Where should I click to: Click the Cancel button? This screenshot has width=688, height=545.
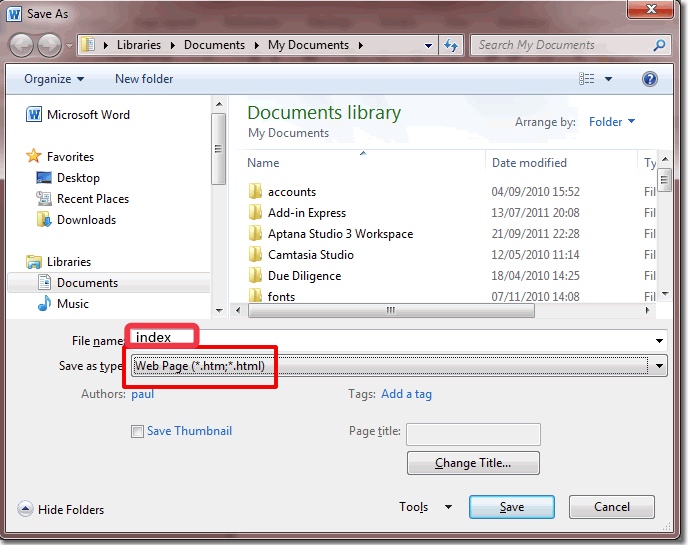612,507
